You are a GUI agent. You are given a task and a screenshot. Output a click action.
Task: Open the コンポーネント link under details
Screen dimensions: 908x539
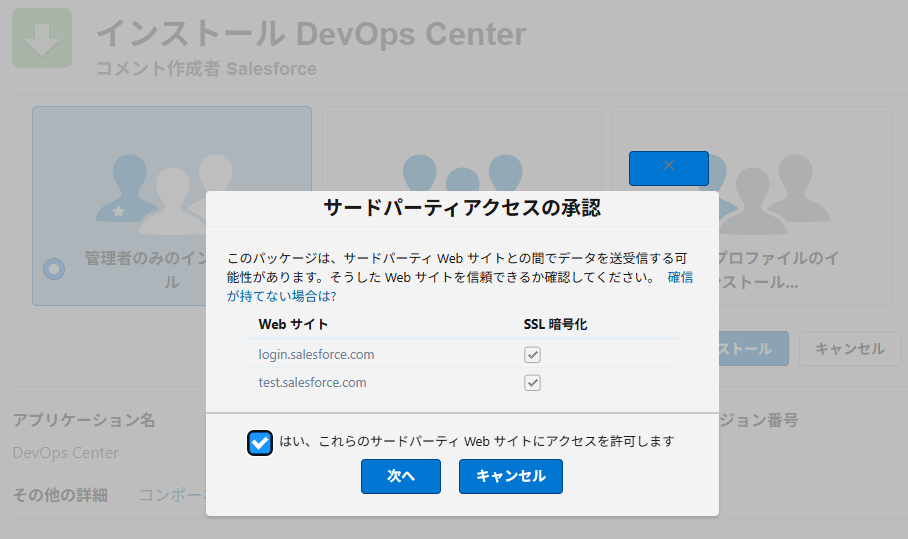pyautogui.click(x=173, y=495)
